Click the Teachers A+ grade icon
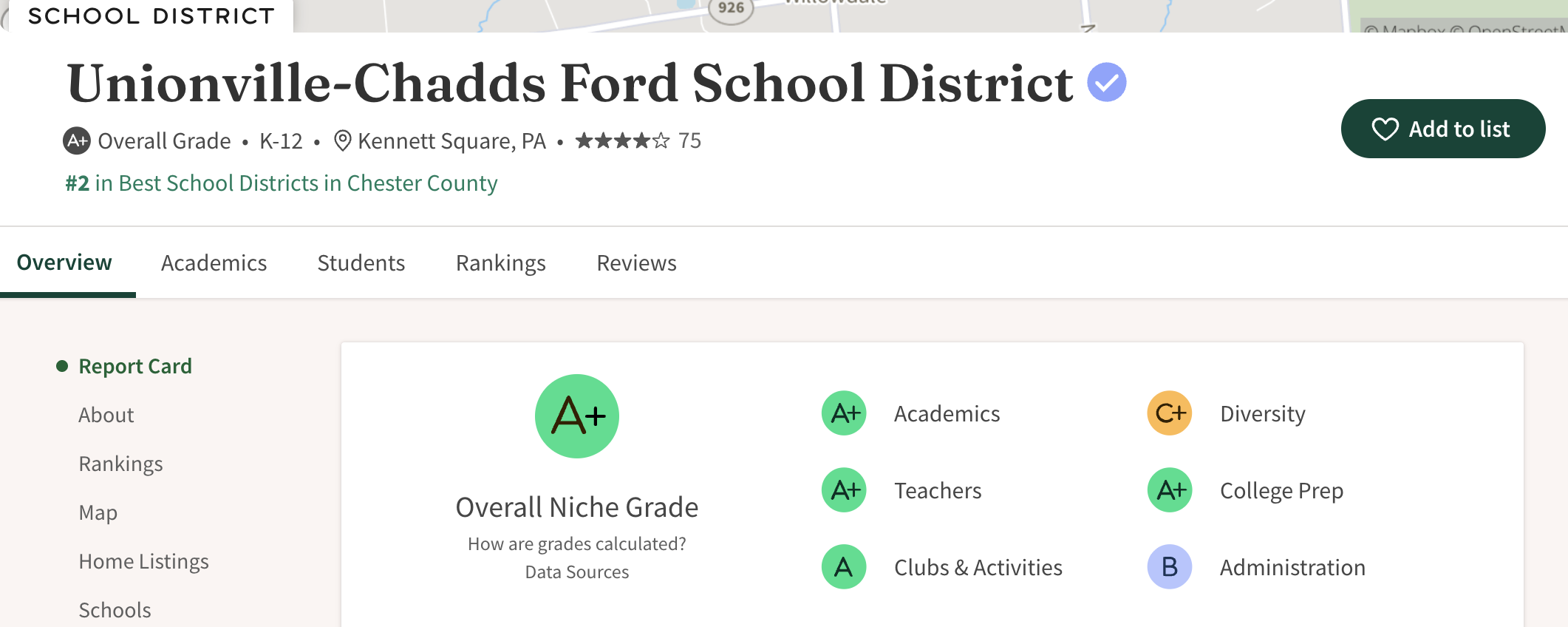The width and height of the screenshot is (1568, 627). pyautogui.click(x=844, y=490)
